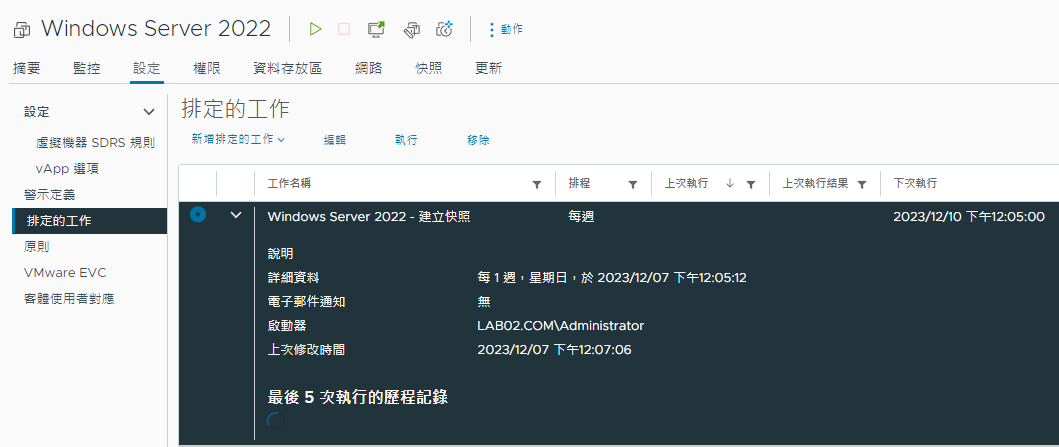Image resolution: width=1059 pixels, height=447 pixels.
Task: Sort by the 下次執行 column header
Action: tap(915, 183)
